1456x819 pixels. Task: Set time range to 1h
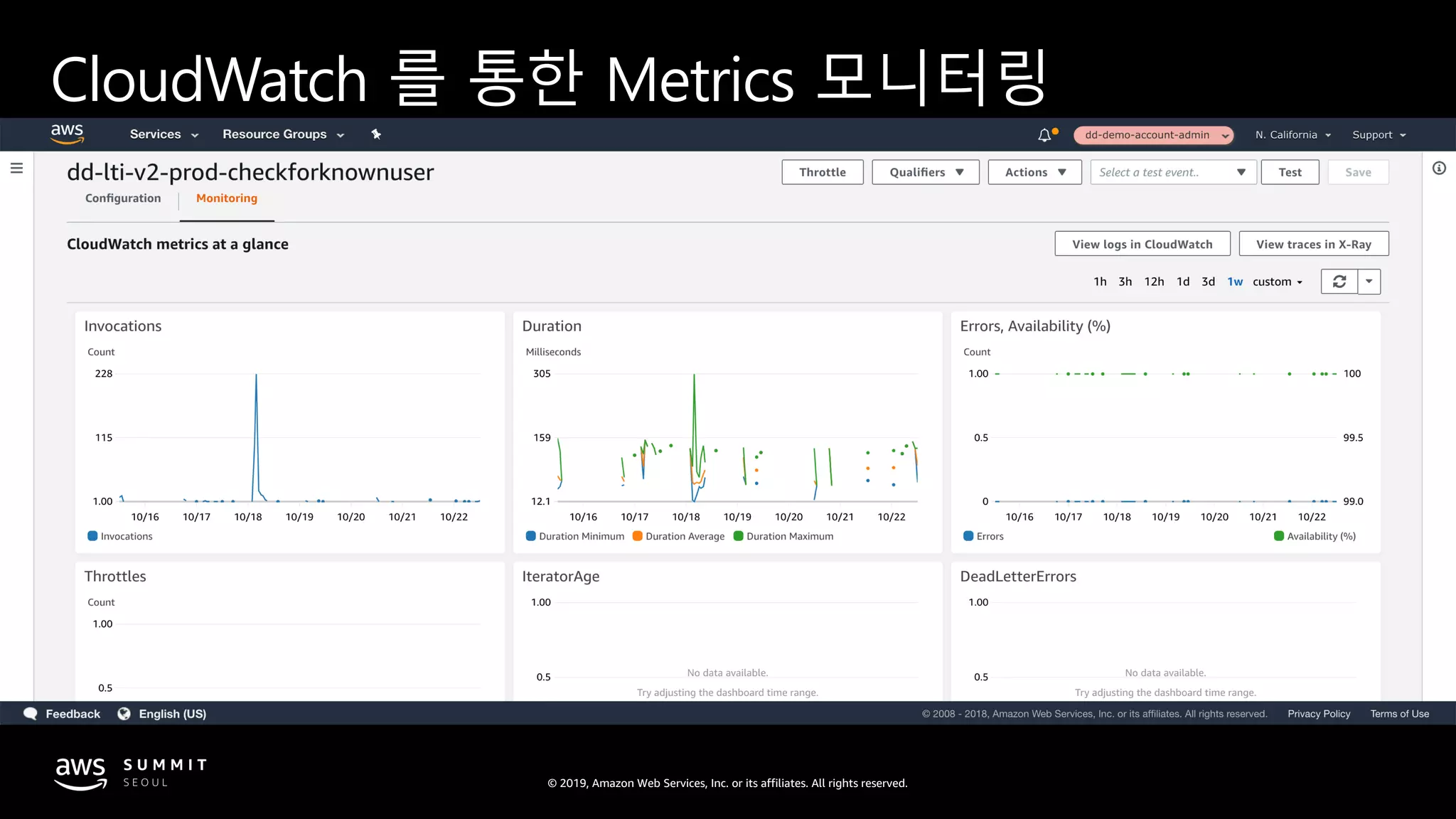pyautogui.click(x=1100, y=282)
